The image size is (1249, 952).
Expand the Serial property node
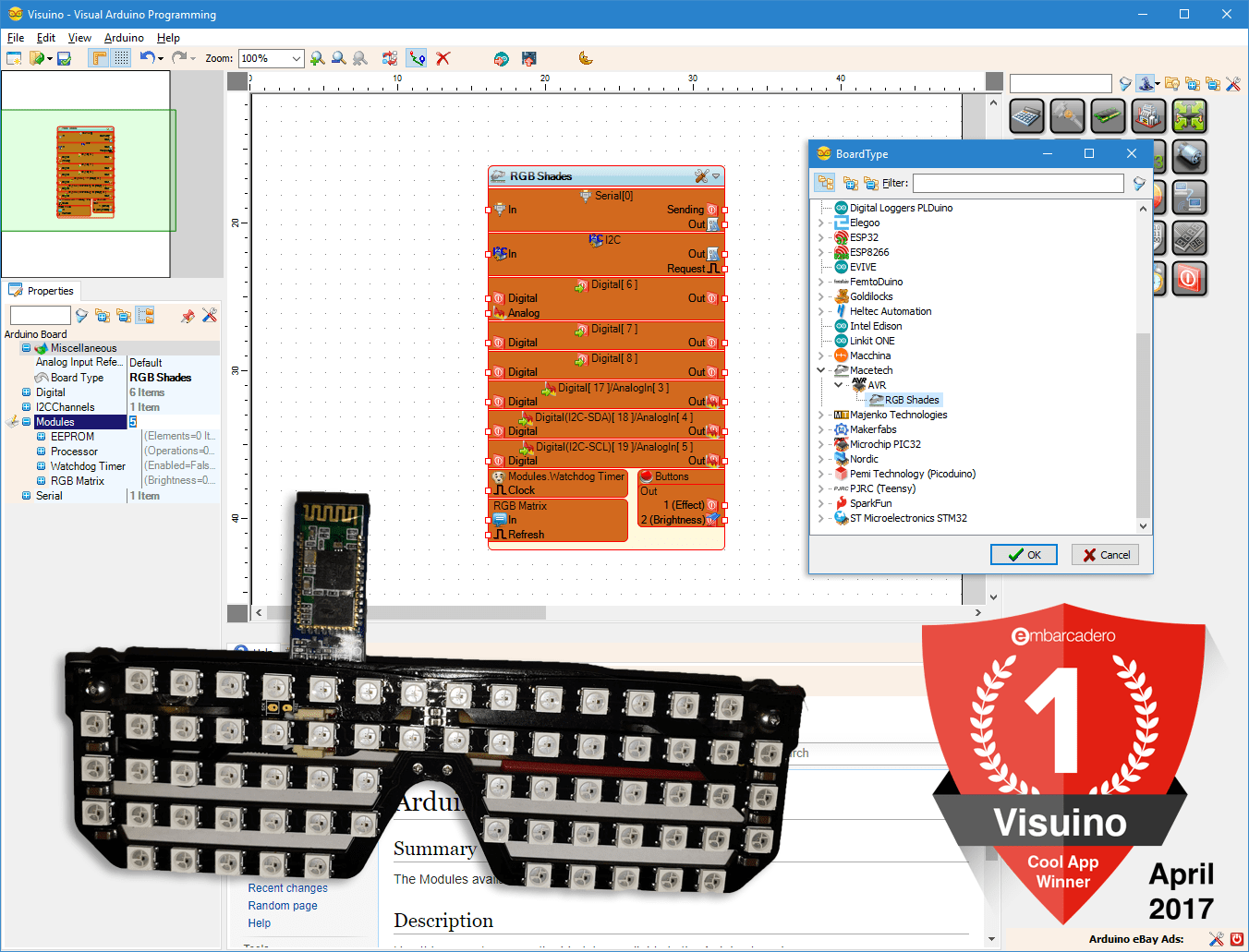click(26, 496)
